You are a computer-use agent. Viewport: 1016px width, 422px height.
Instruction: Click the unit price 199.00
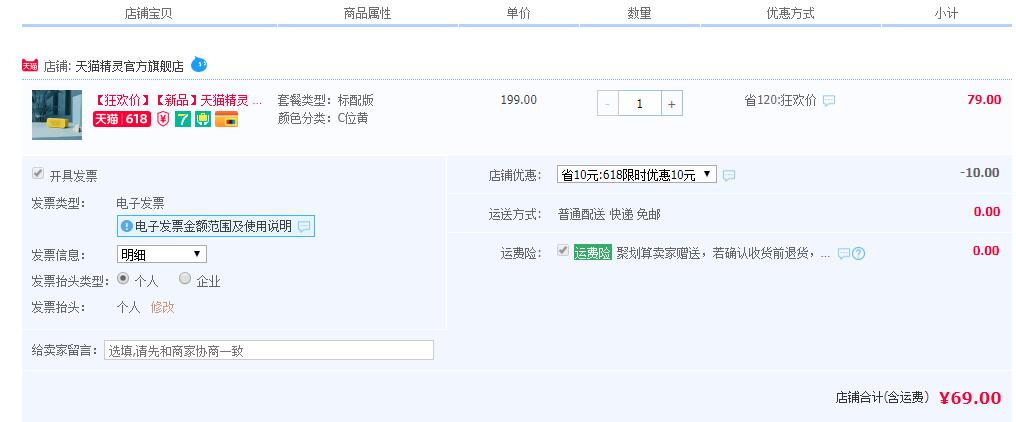pos(518,100)
